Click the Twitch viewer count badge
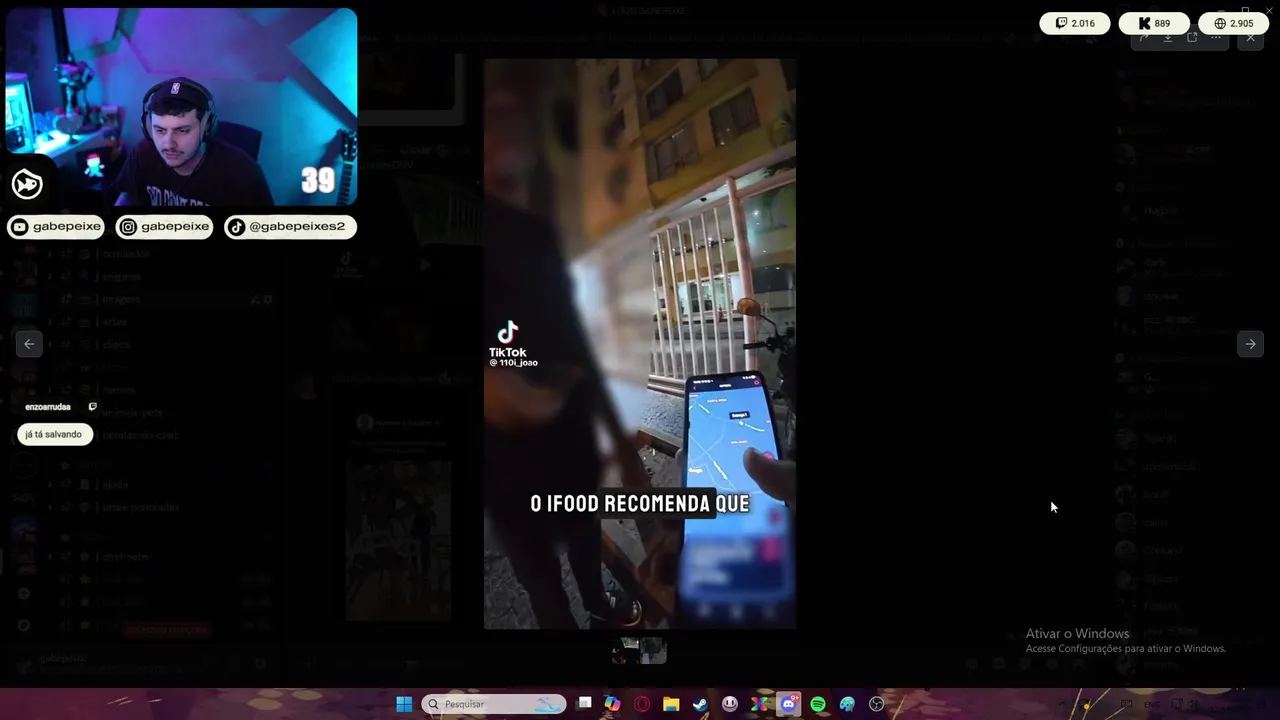 (x=1075, y=23)
